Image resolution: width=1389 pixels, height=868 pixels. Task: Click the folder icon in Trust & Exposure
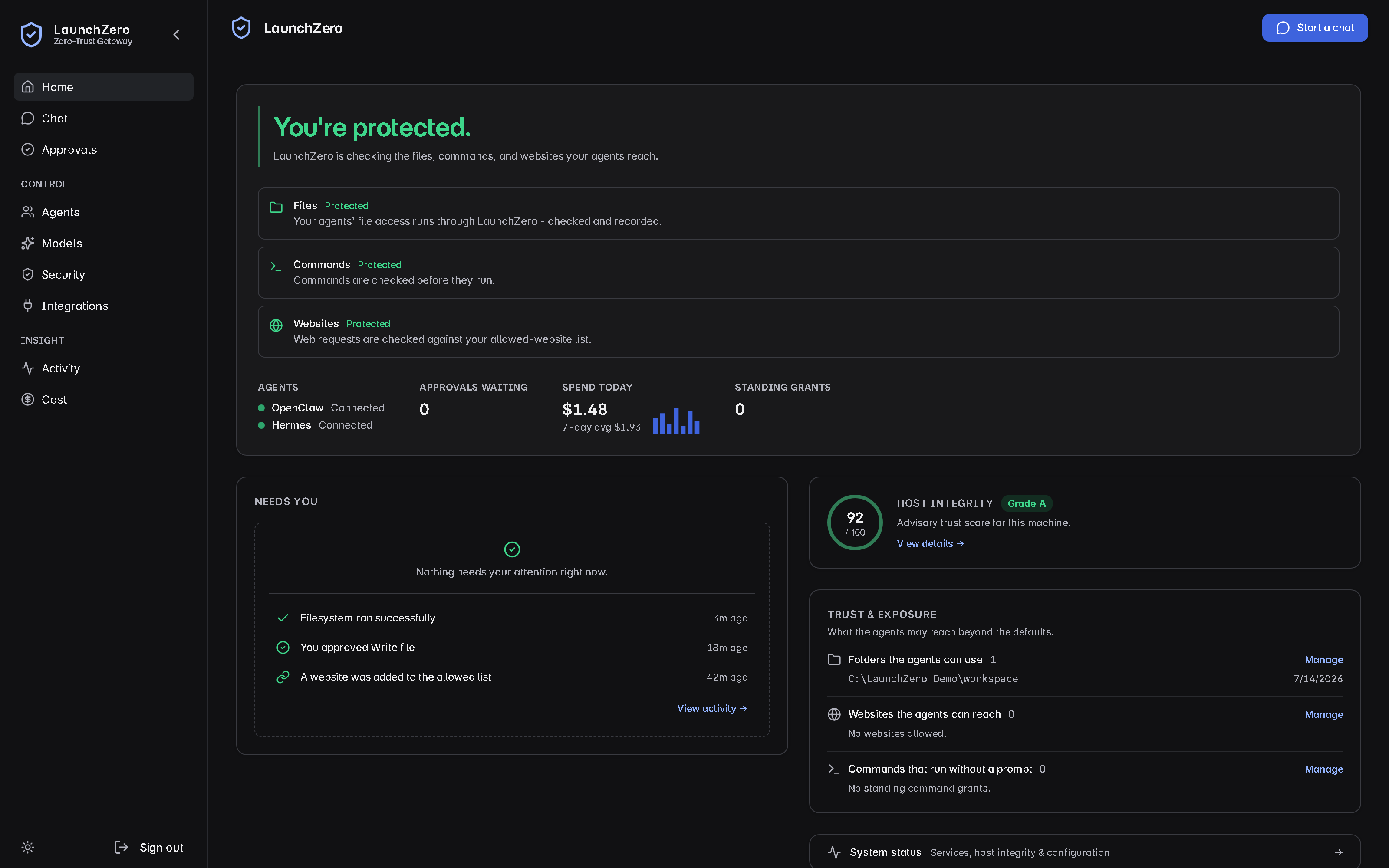point(834,660)
